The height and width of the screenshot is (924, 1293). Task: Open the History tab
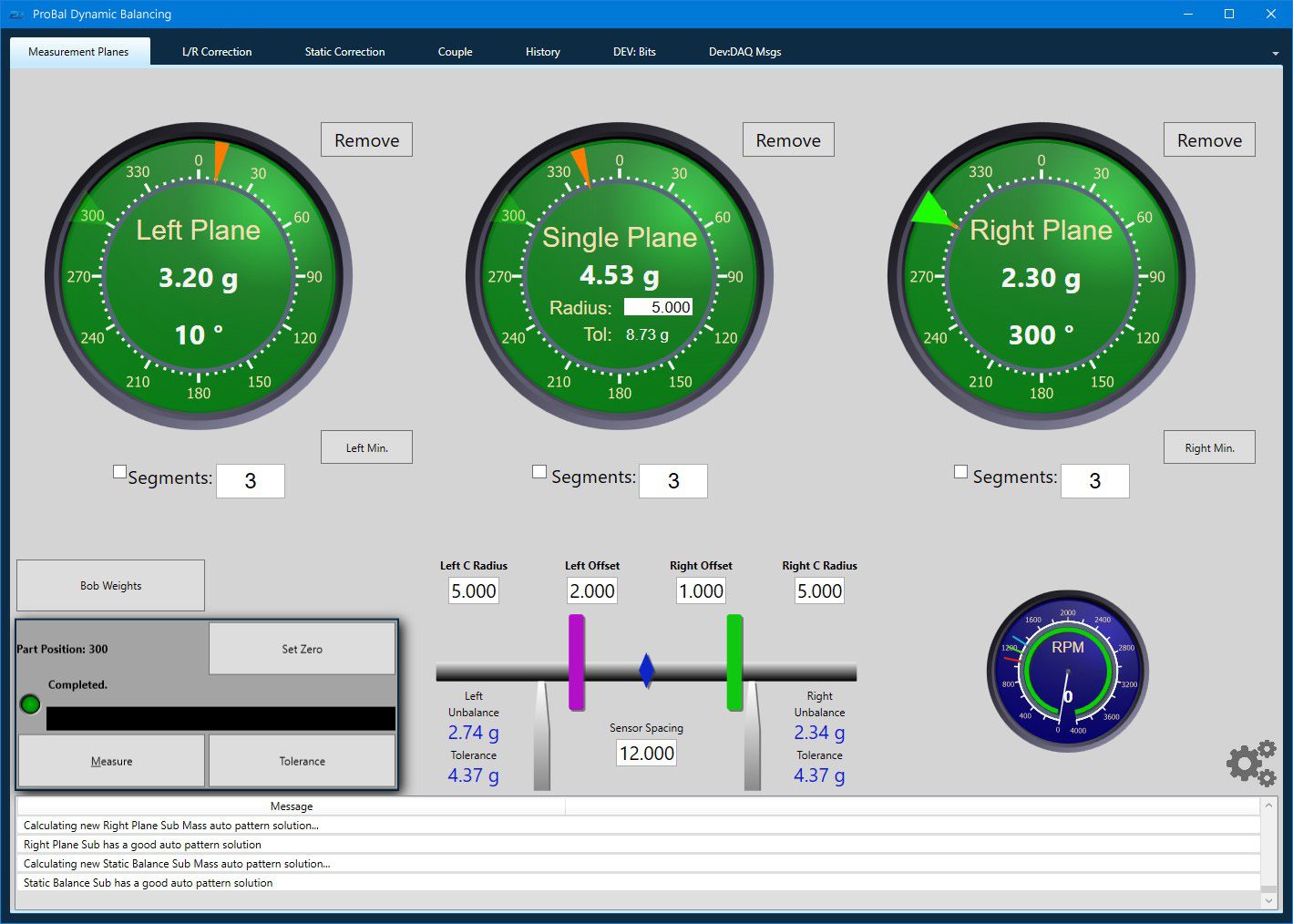click(542, 52)
